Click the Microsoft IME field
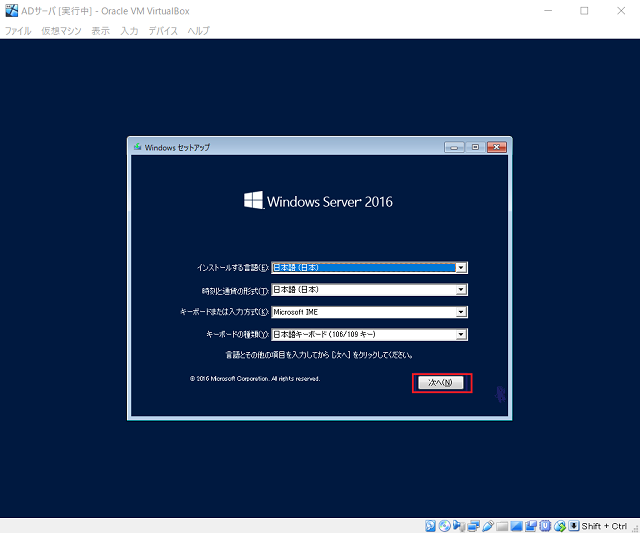 pyautogui.click(x=369, y=312)
